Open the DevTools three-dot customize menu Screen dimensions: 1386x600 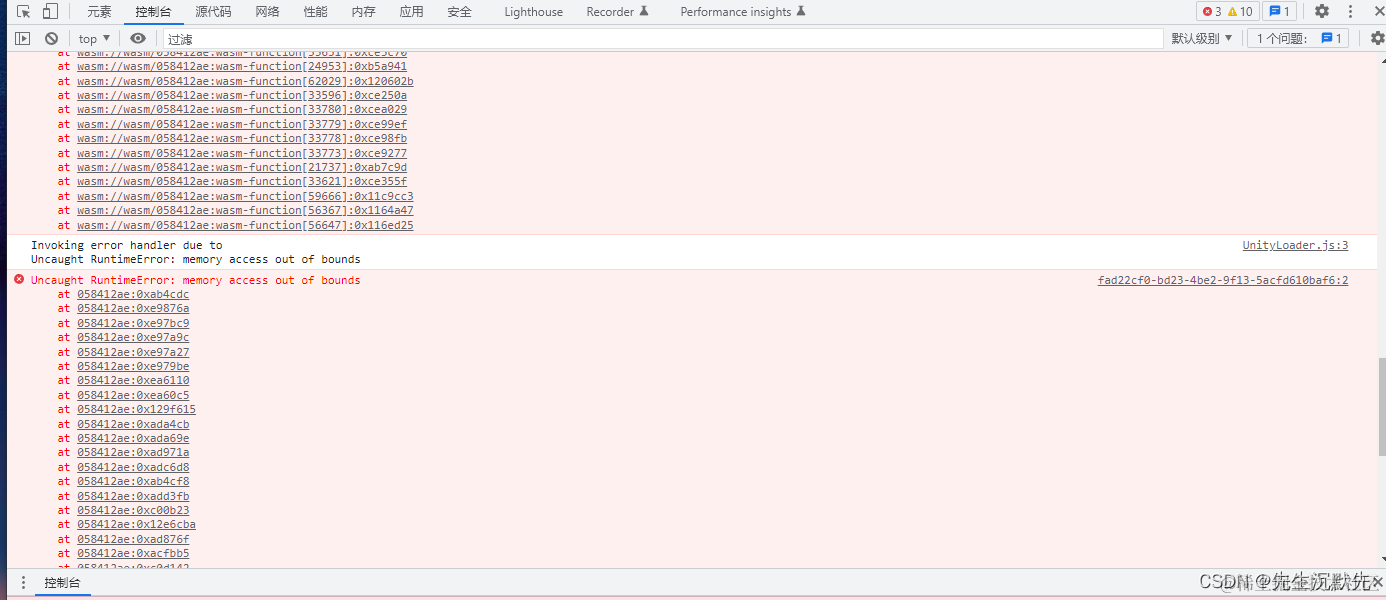(x=1350, y=12)
